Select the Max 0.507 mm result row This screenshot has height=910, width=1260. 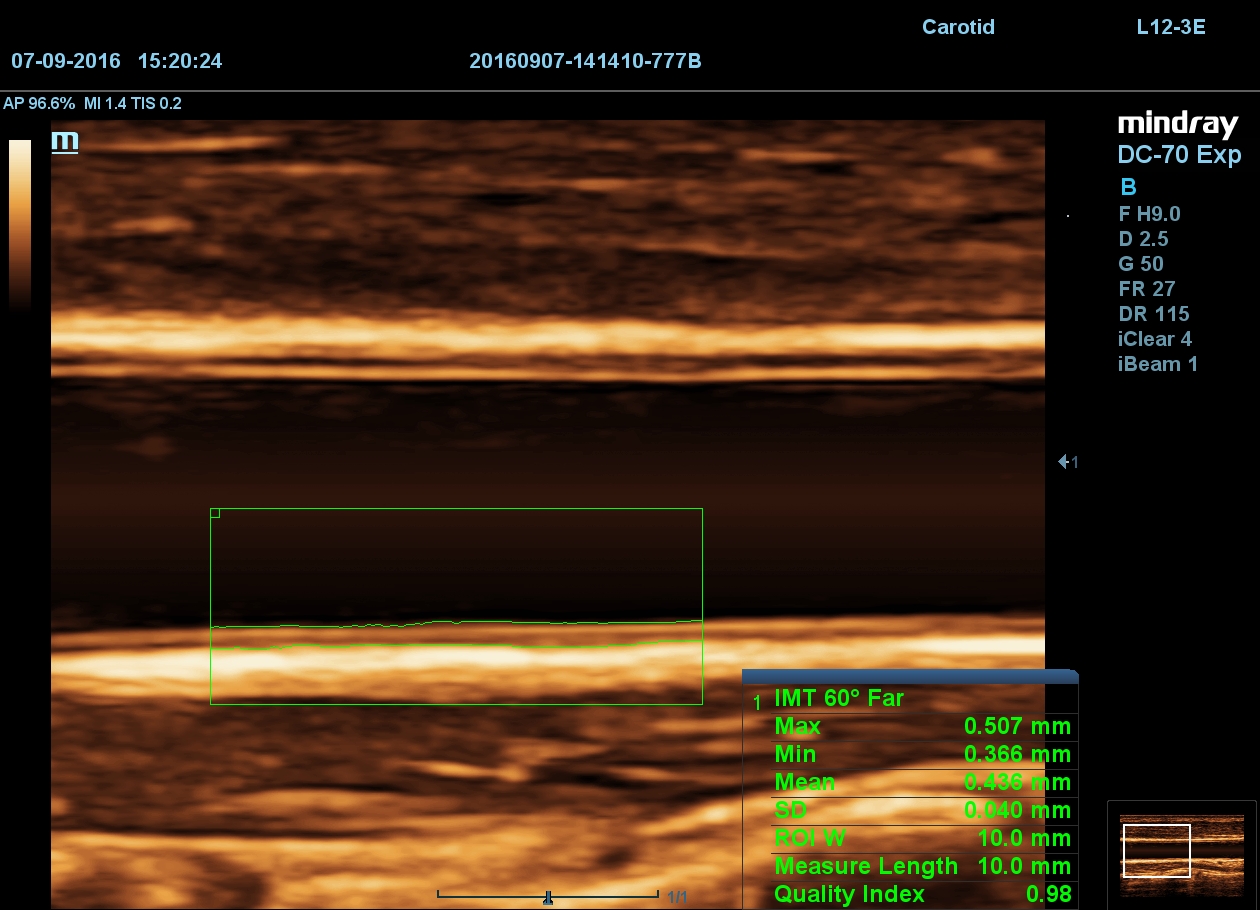(x=921, y=727)
